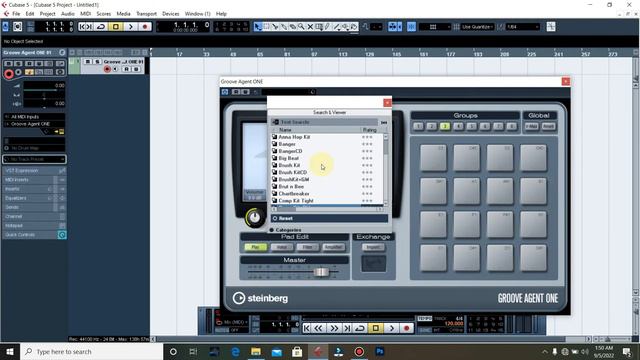Sort presets by Rating column header

(x=370, y=130)
